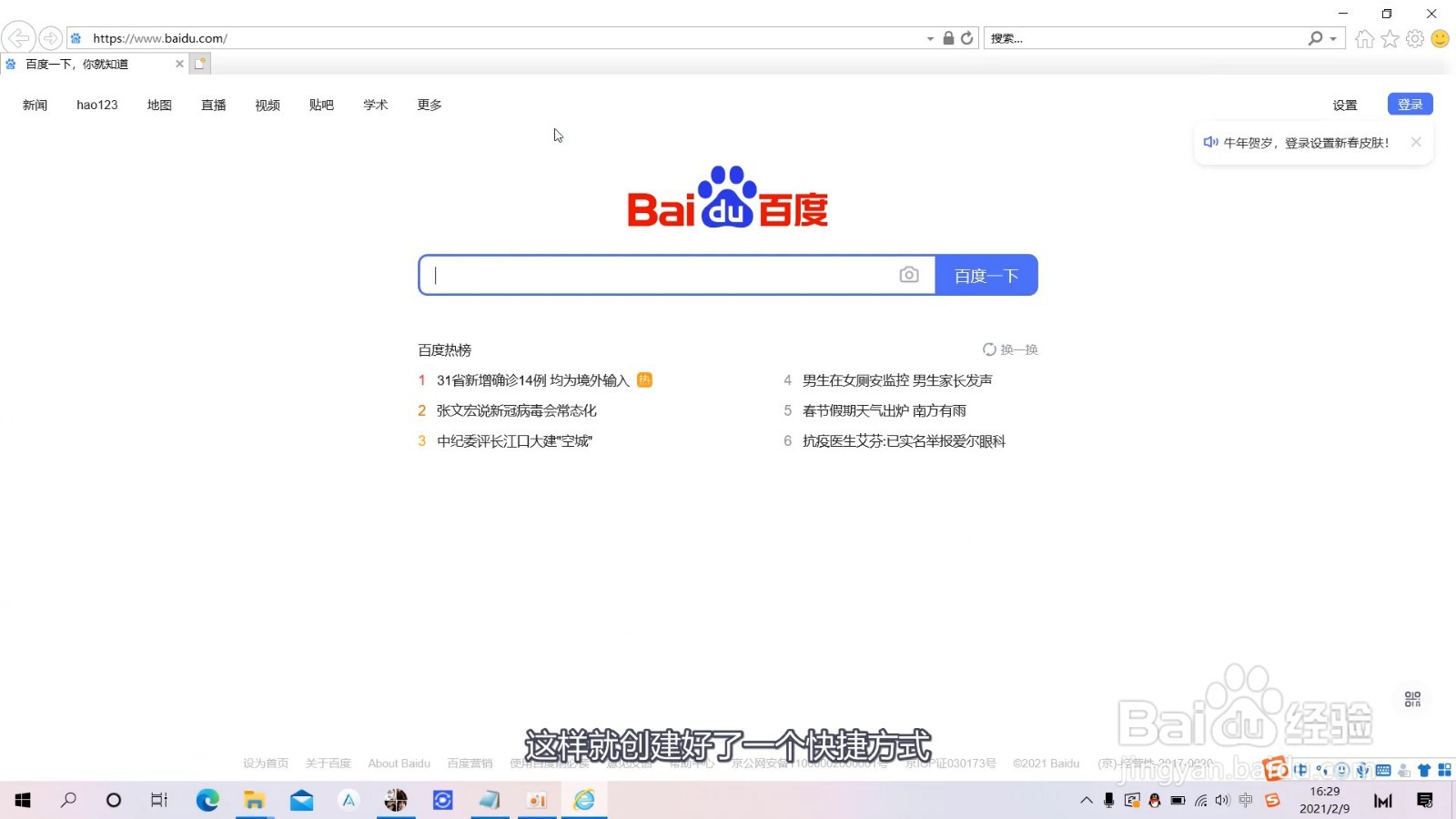This screenshot has height=819, width=1456.
Task: Open the Action Center notifications icon
Action: pyautogui.click(x=1425, y=800)
